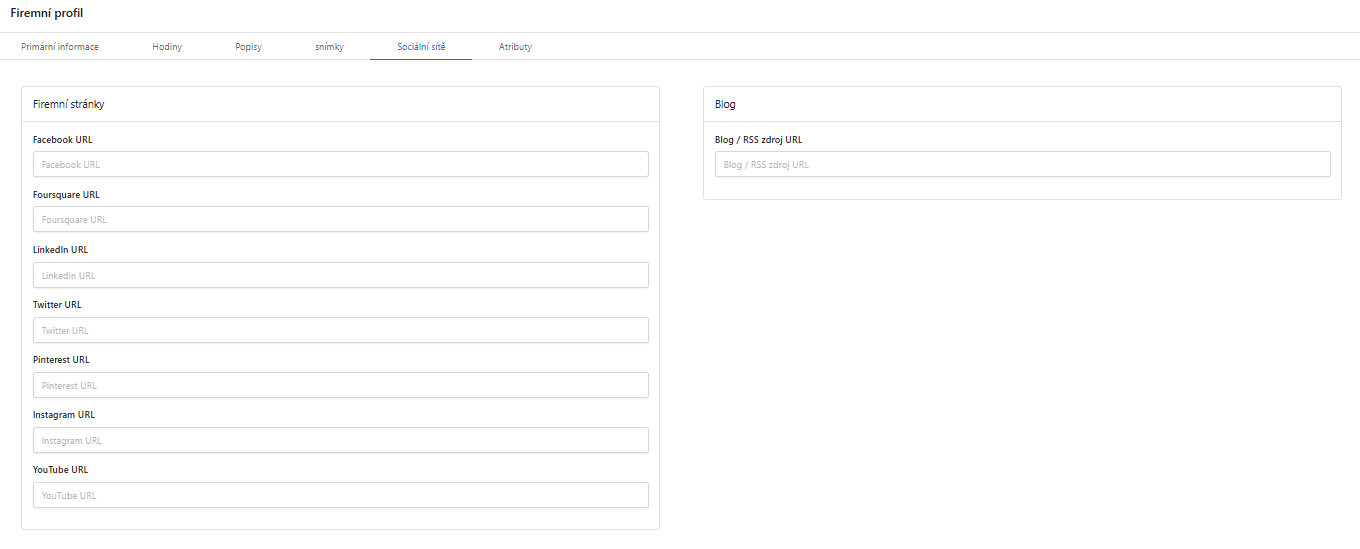Select the YouTube URL input box

click(x=341, y=495)
